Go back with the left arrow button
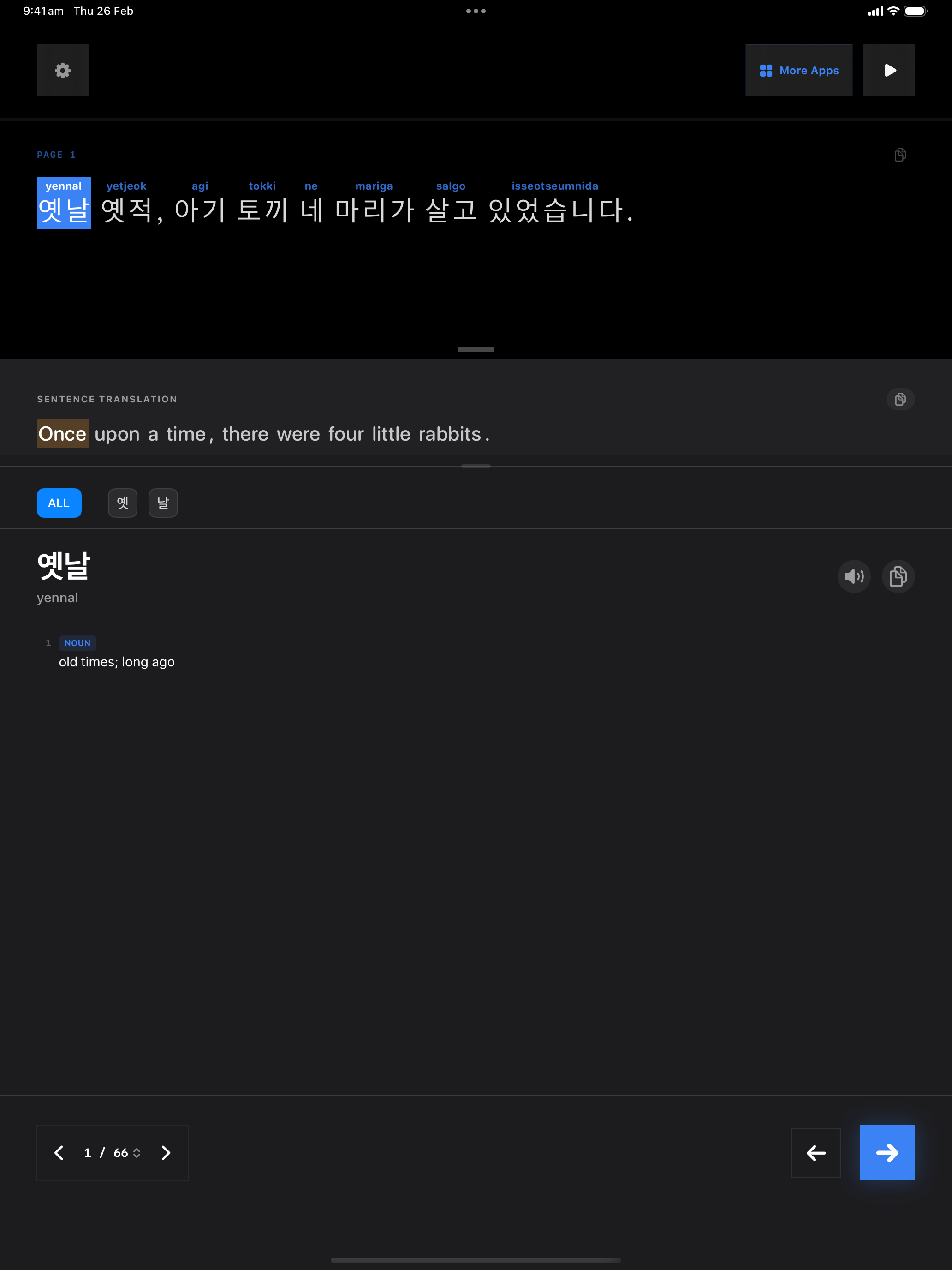 [x=816, y=1152]
